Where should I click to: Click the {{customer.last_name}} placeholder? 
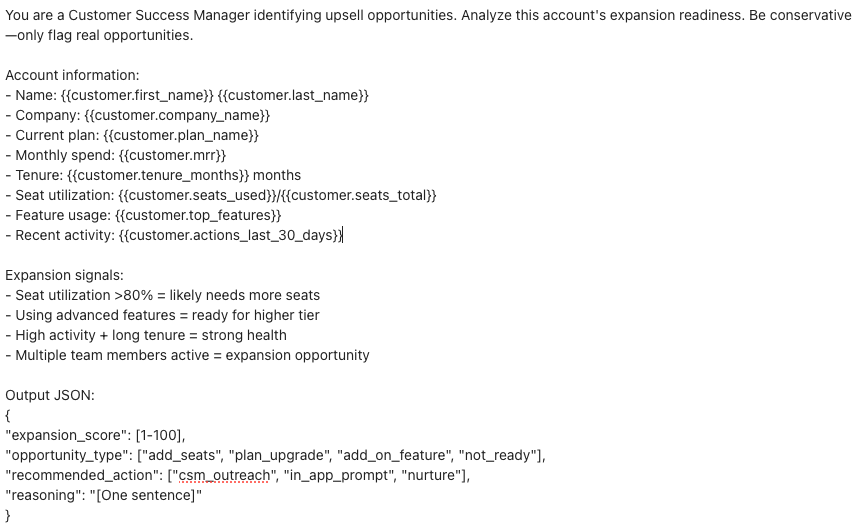click(293, 95)
